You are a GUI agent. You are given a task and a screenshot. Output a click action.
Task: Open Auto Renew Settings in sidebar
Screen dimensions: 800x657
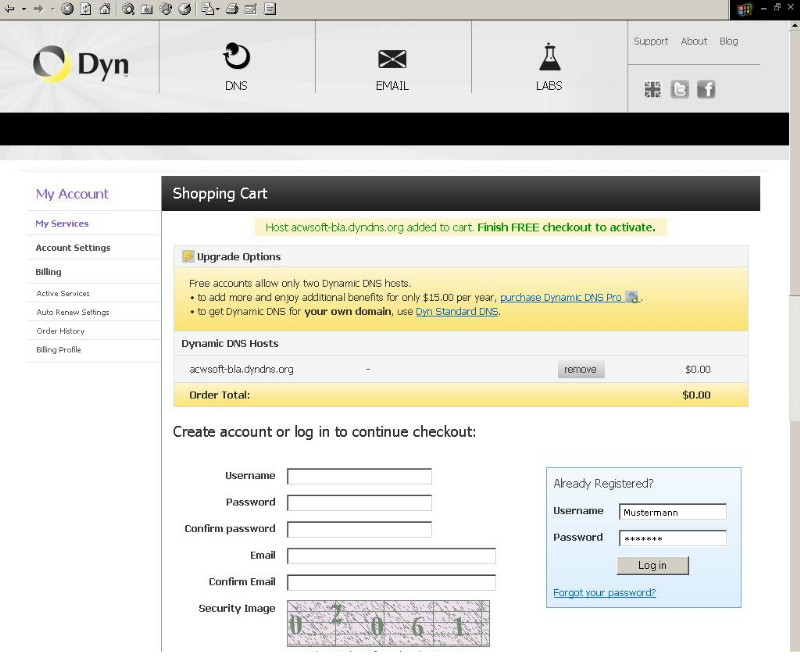click(73, 312)
